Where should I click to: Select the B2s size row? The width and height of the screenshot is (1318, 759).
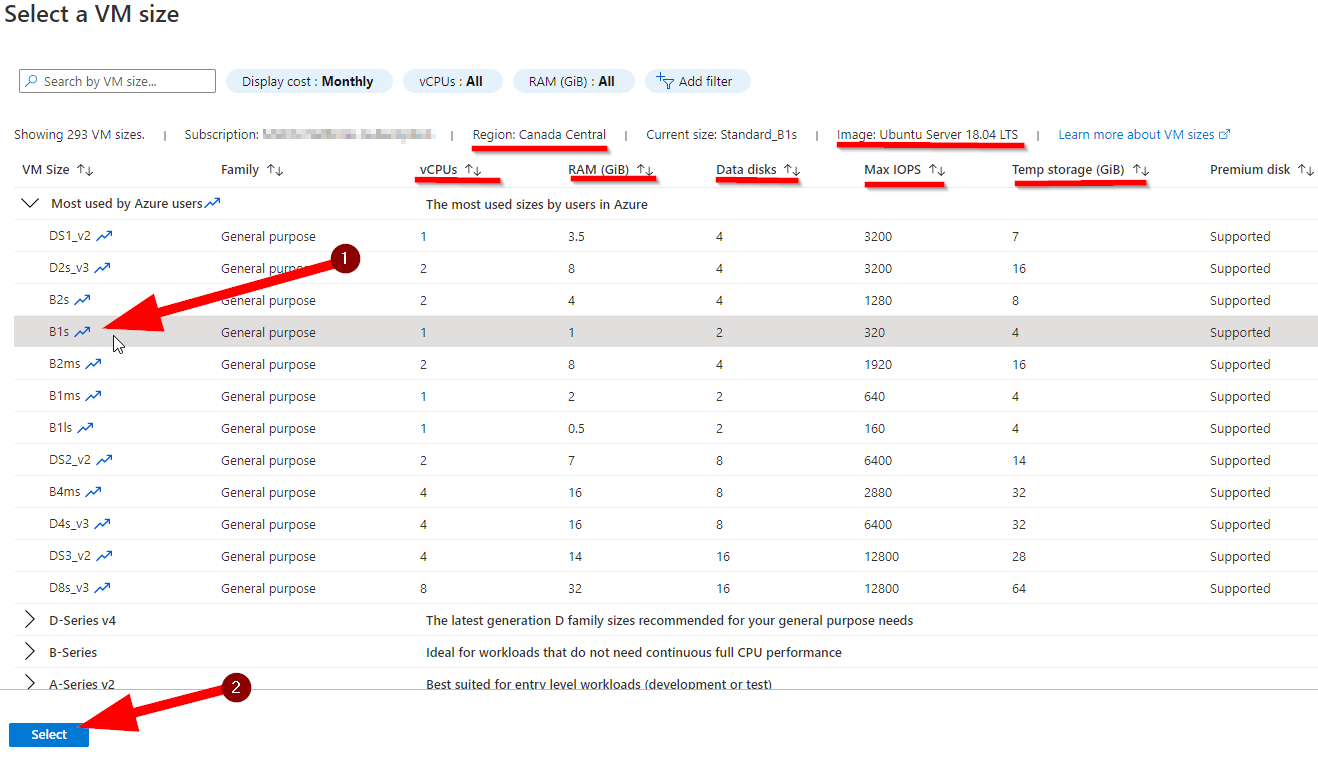[x=666, y=300]
